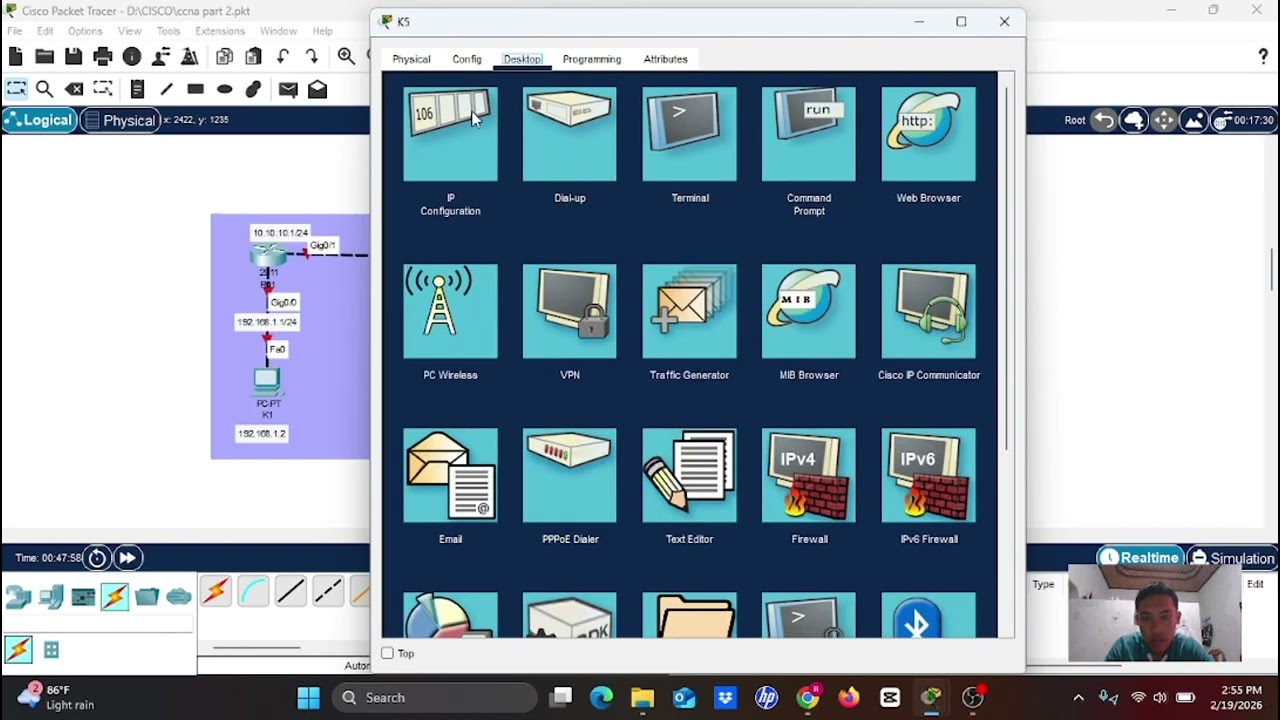The image size is (1280, 720).
Task: Open Cisco IP Communicator
Action: (928, 311)
